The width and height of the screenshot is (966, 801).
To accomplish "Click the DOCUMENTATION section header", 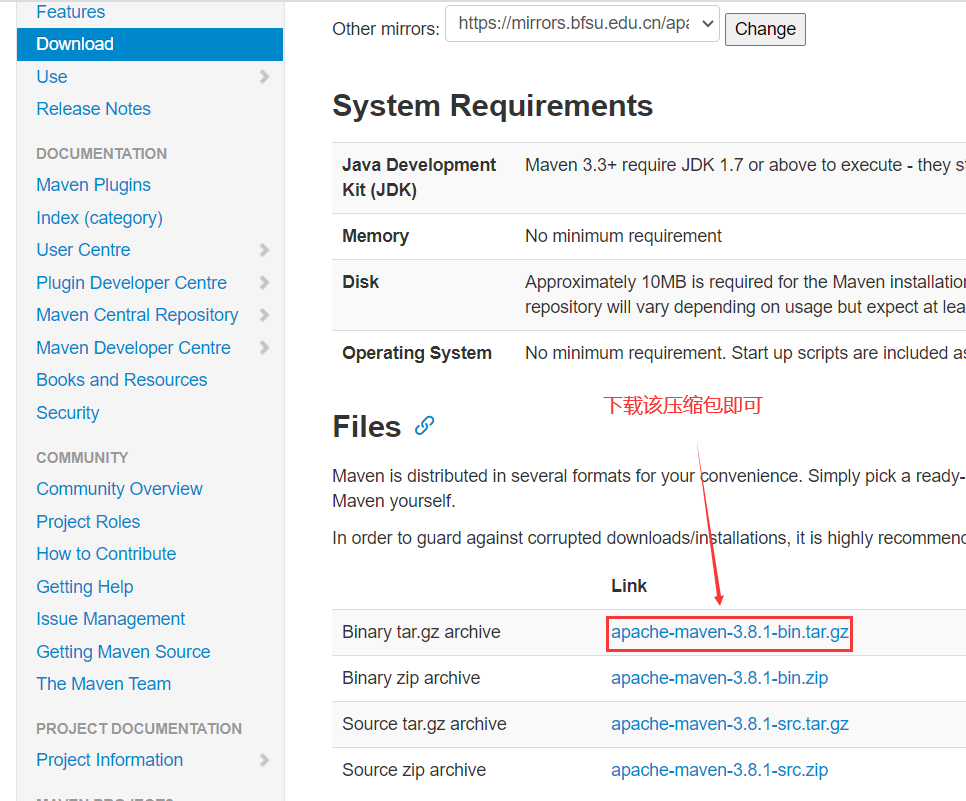I will pos(102,154).
